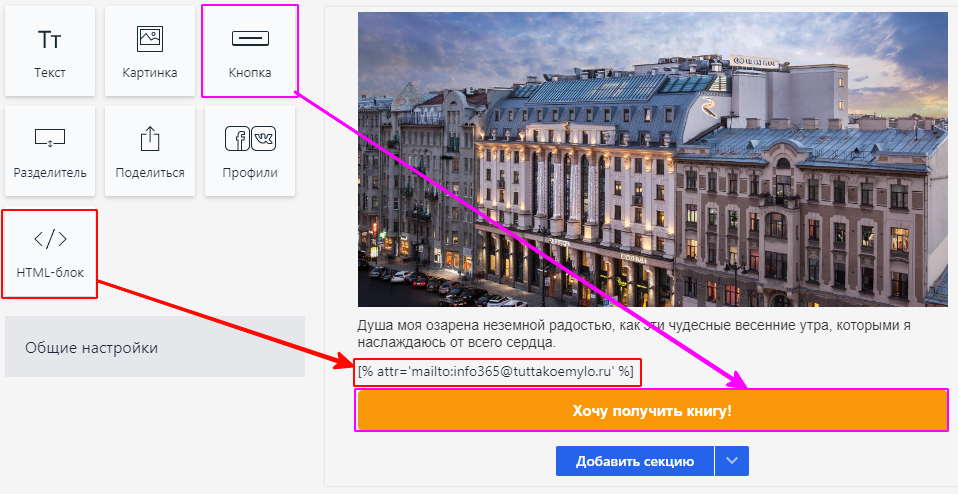This screenshot has height=494, width=958.
Task: Open the Общие настройки section
Action: click(x=155, y=347)
